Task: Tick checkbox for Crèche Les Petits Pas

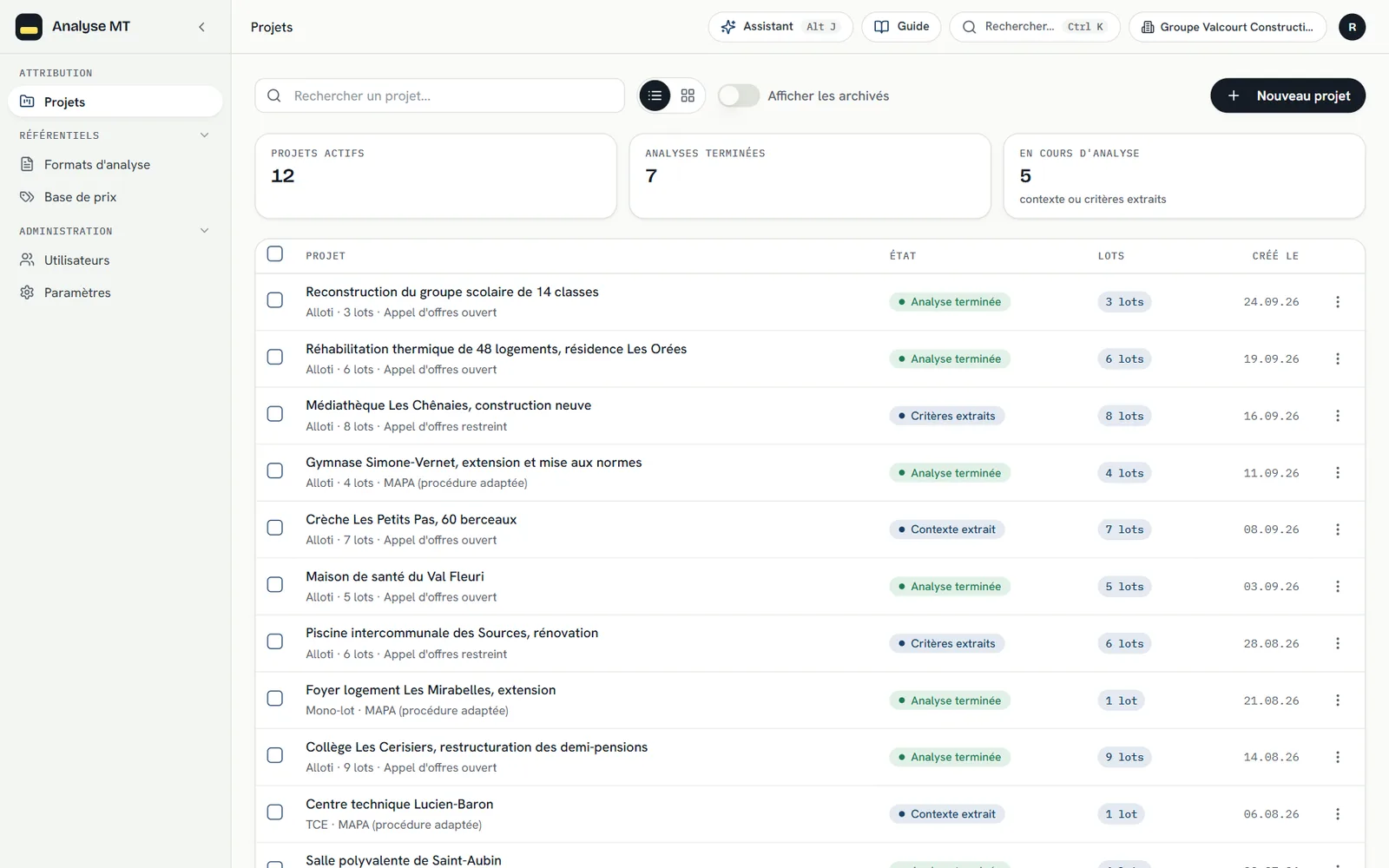Action: 275,528
